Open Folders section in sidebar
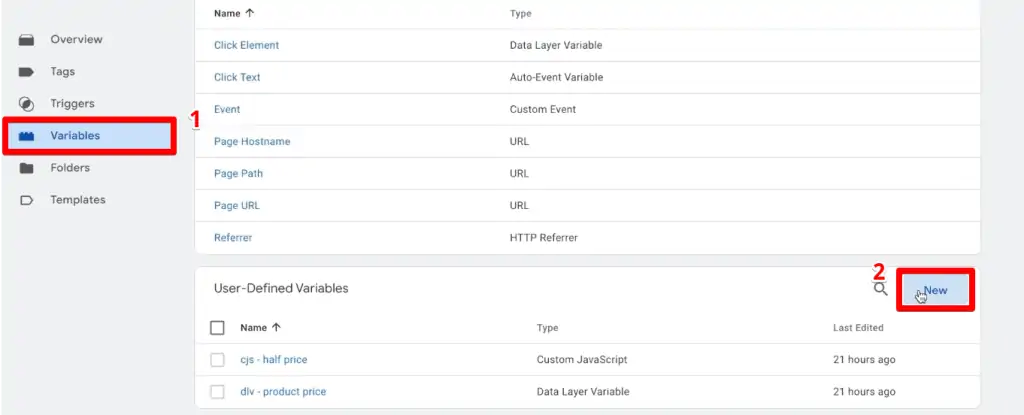Viewport: 1024px width, 415px height. (70, 167)
